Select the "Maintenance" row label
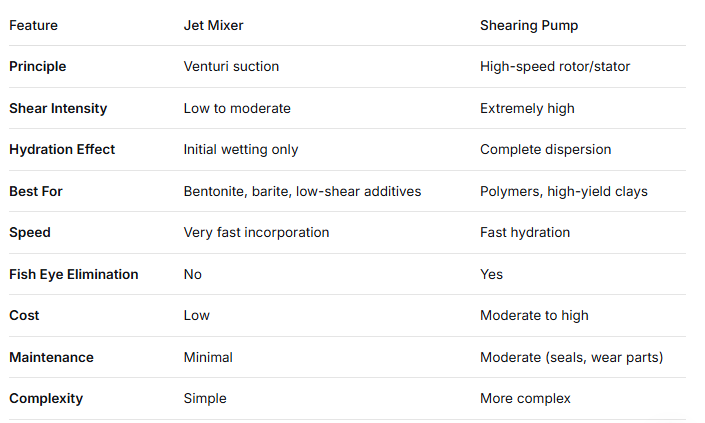 coord(51,357)
